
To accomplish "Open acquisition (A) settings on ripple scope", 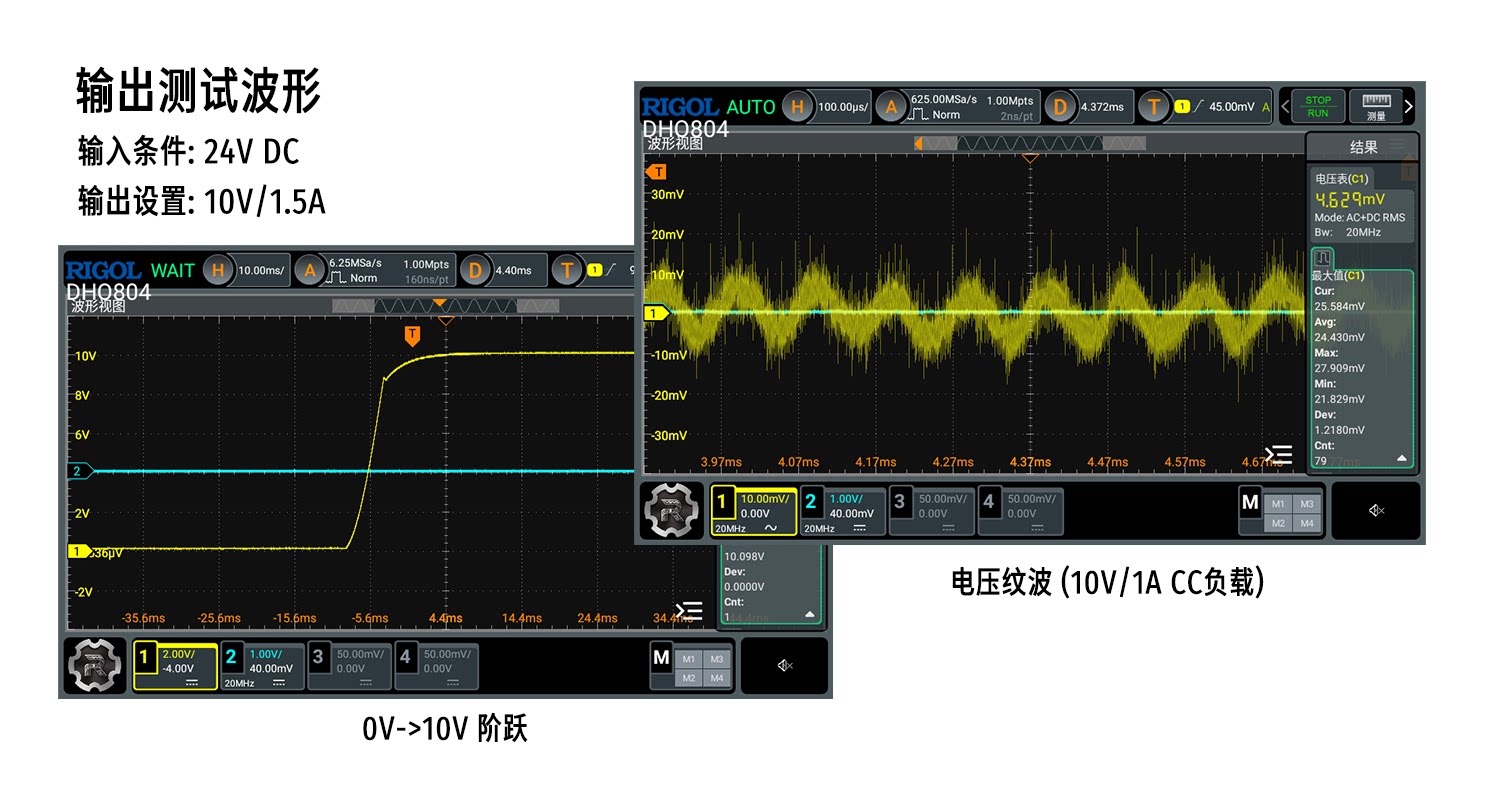I will tap(889, 106).
